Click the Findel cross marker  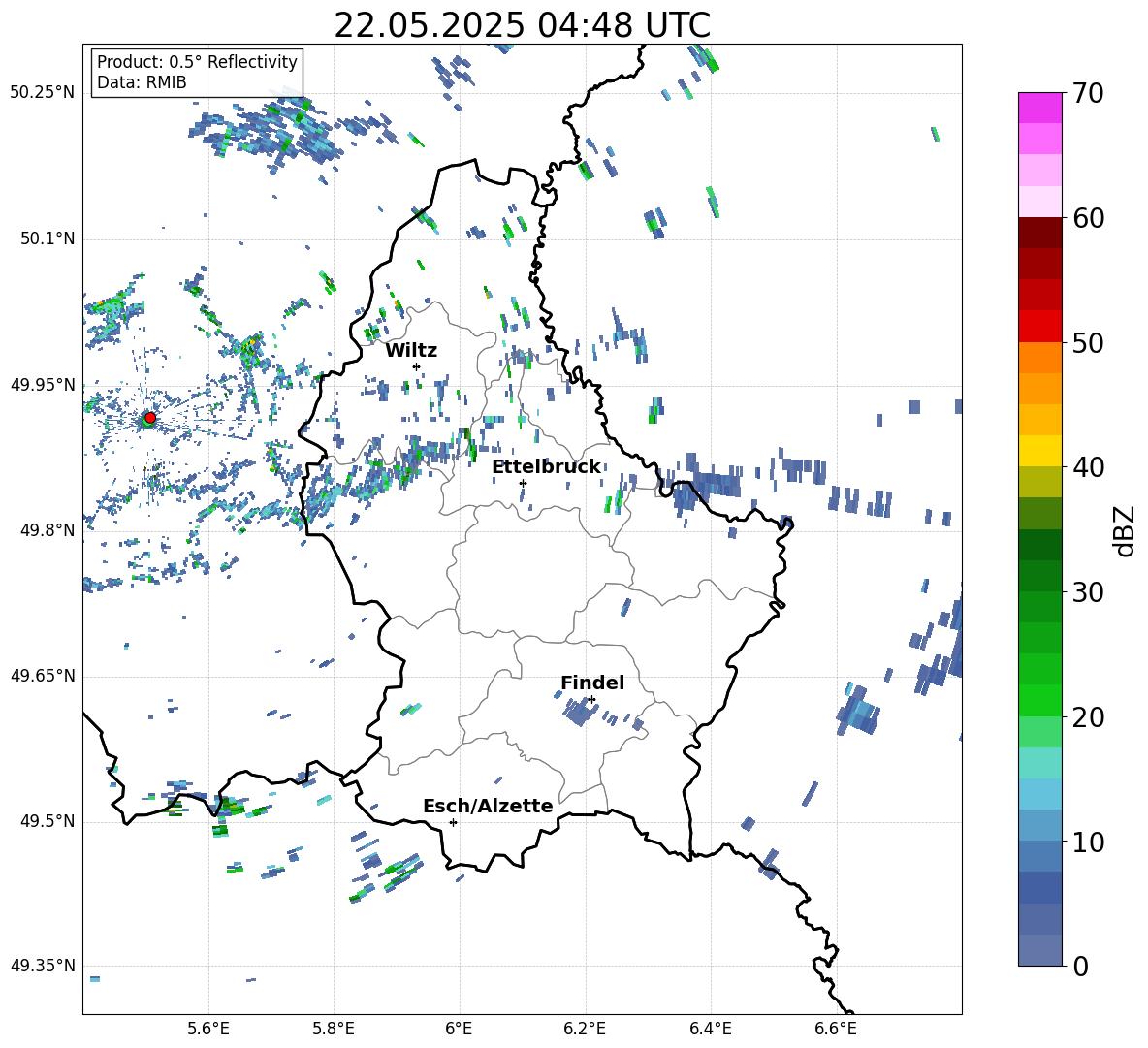click(x=591, y=700)
